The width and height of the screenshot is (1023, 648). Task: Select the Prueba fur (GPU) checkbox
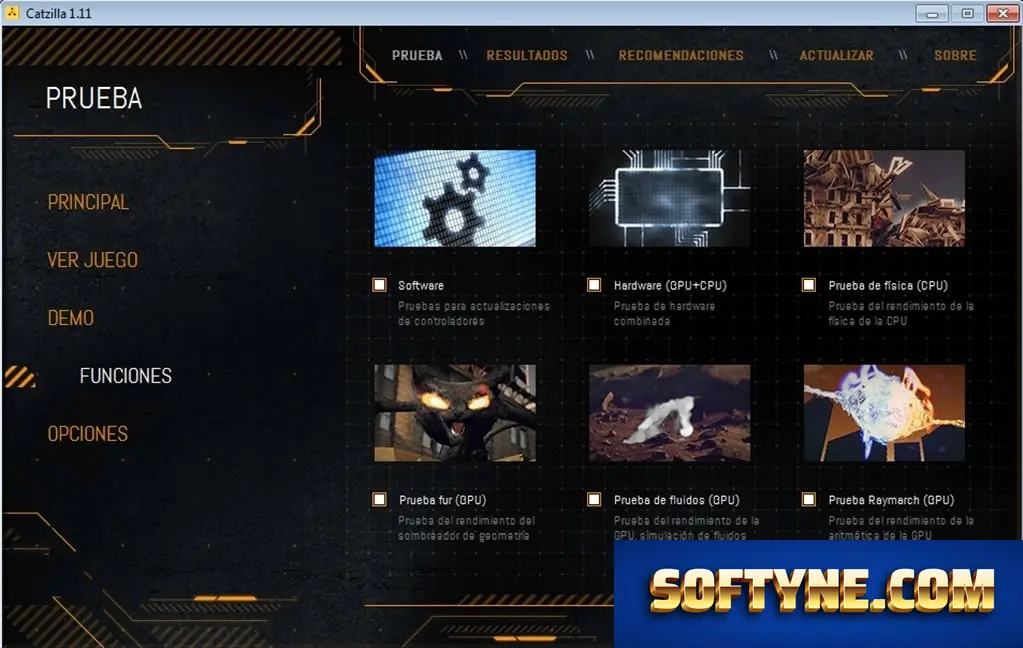tap(379, 499)
